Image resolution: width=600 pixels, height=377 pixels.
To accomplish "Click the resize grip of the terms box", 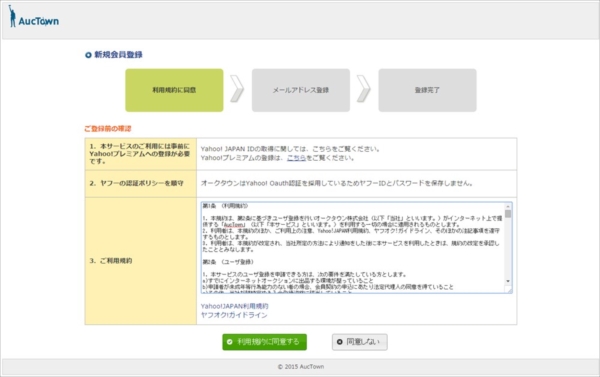I will coord(509,290).
